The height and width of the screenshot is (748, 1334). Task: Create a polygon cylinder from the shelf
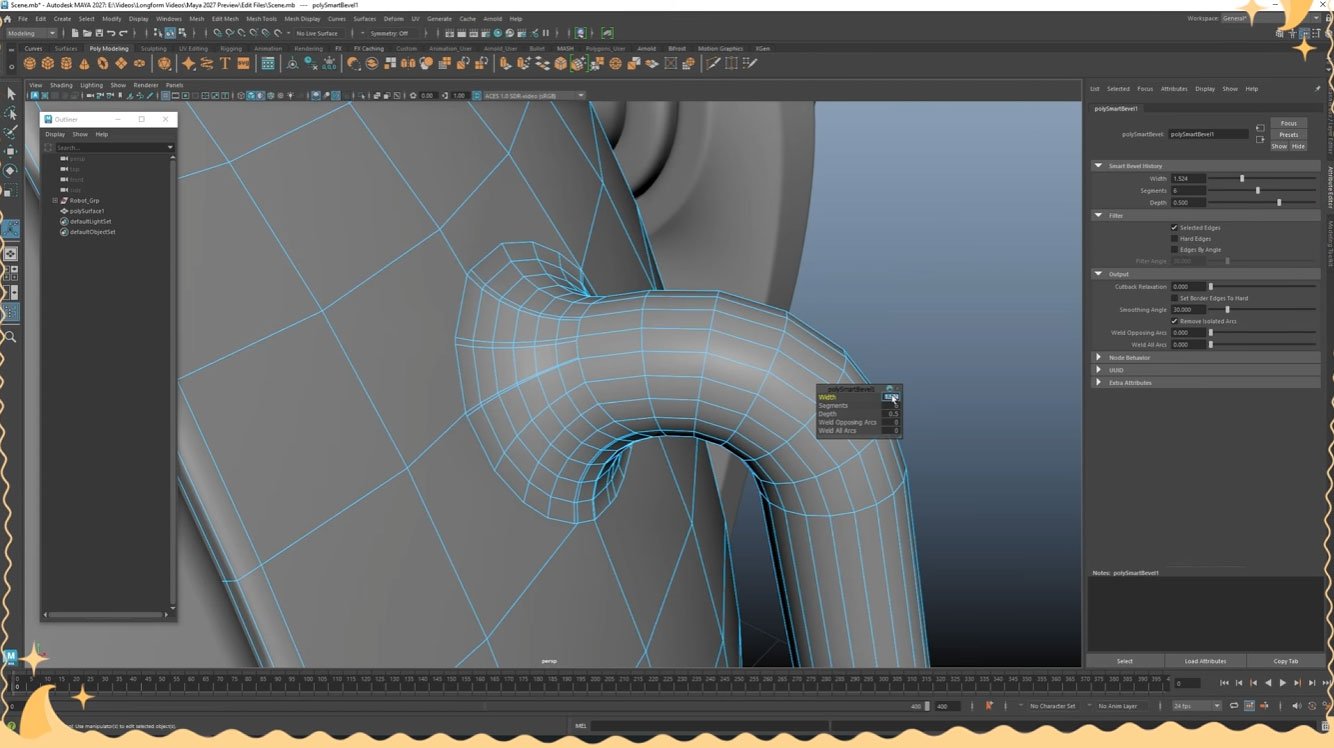tap(66, 63)
